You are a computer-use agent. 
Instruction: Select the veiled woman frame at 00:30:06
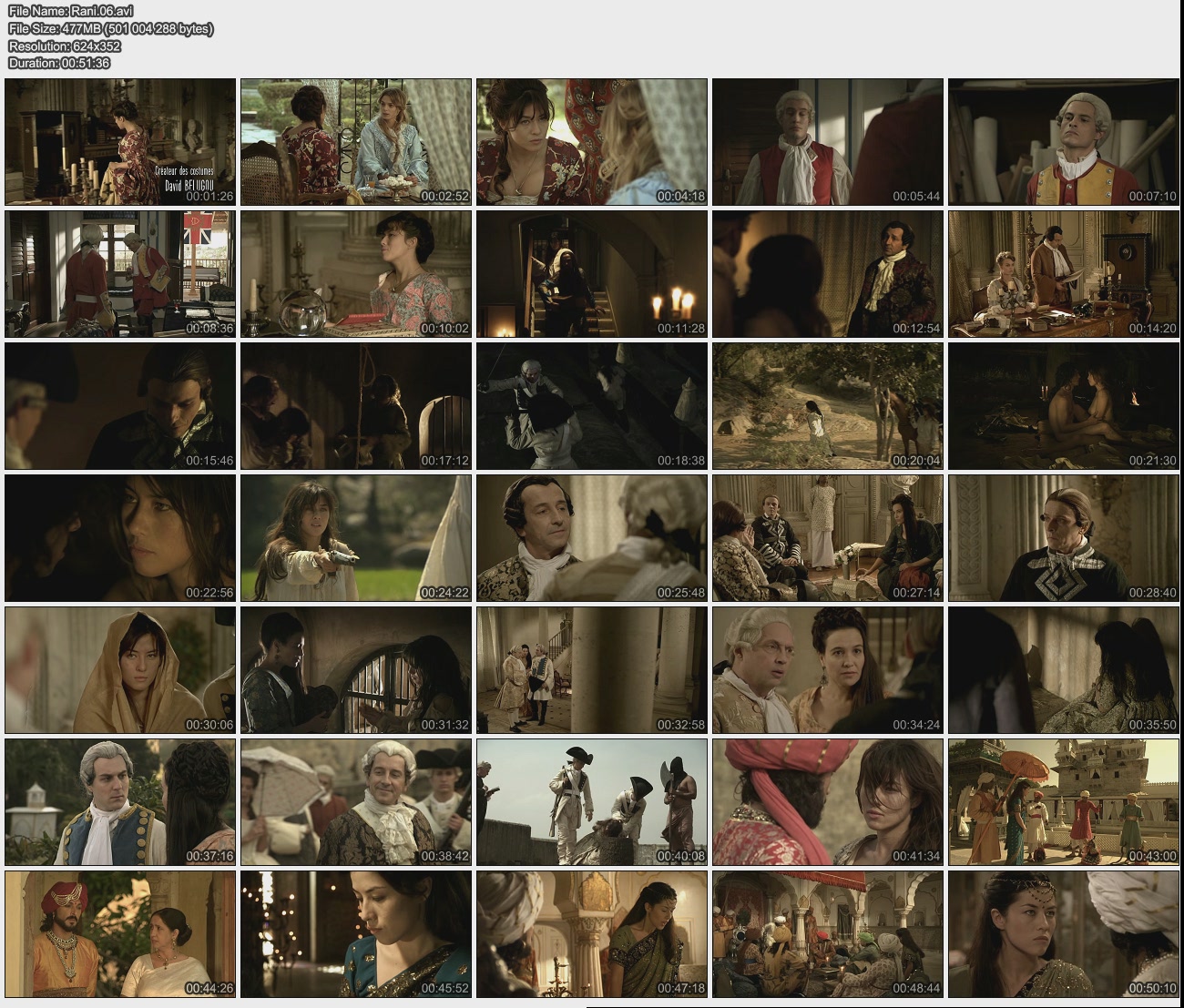point(120,670)
